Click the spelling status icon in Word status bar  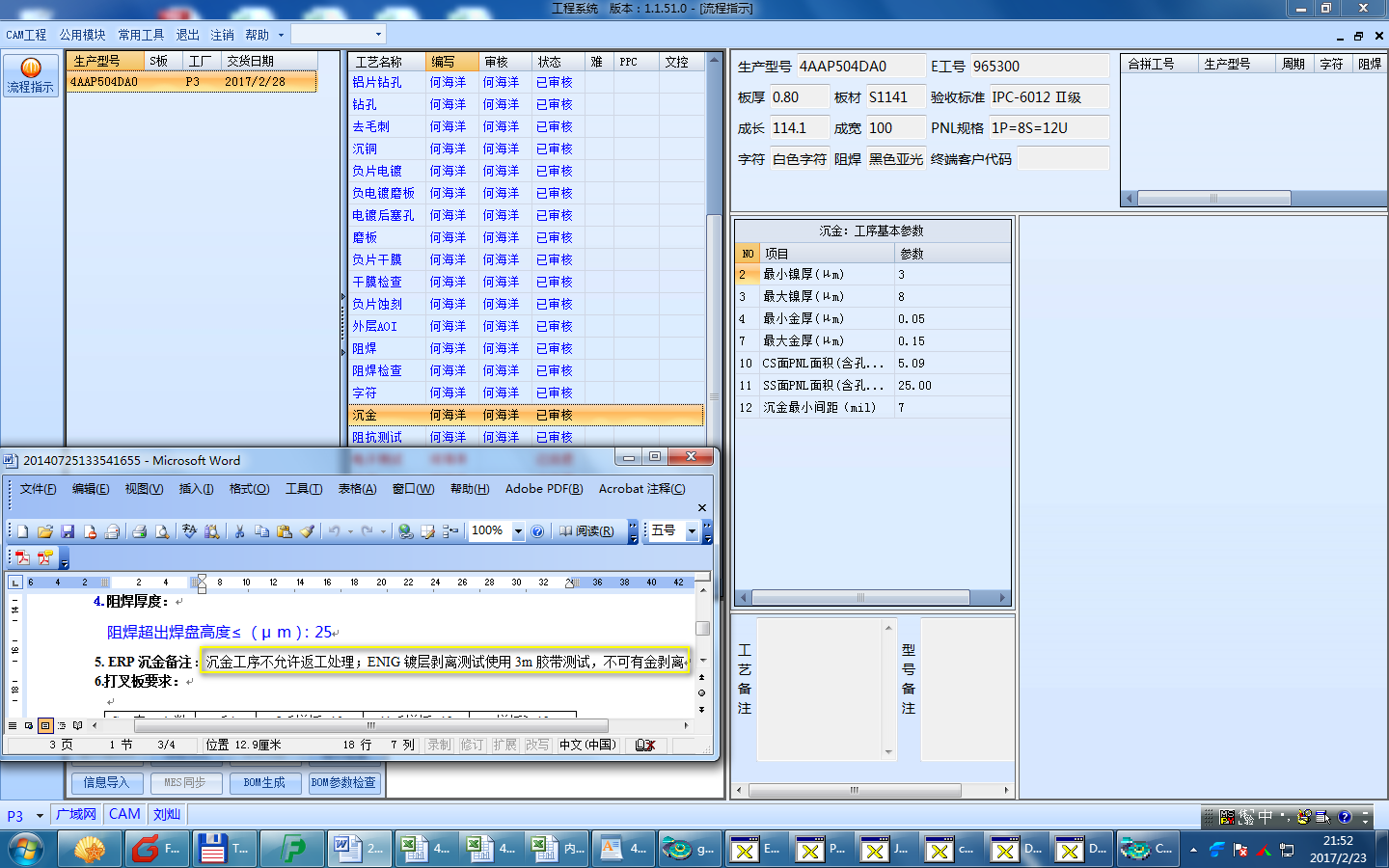tap(645, 745)
